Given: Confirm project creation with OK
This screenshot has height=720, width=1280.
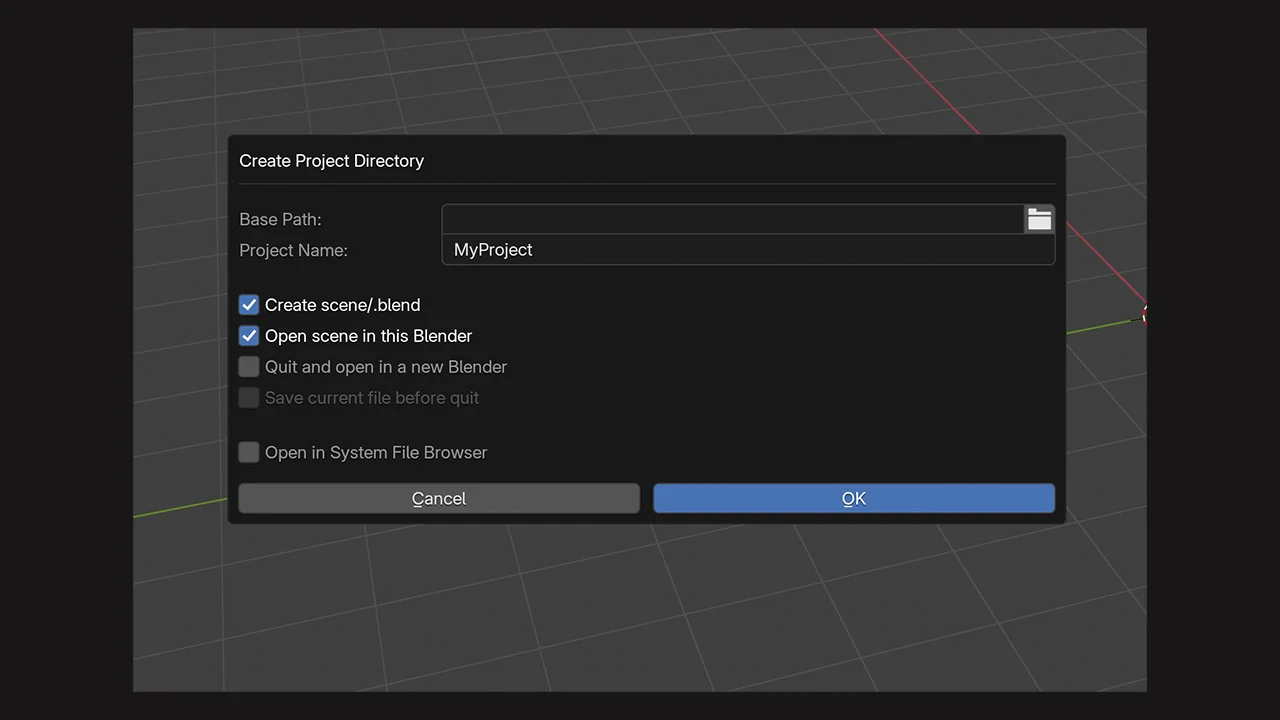Looking at the screenshot, I should point(853,498).
